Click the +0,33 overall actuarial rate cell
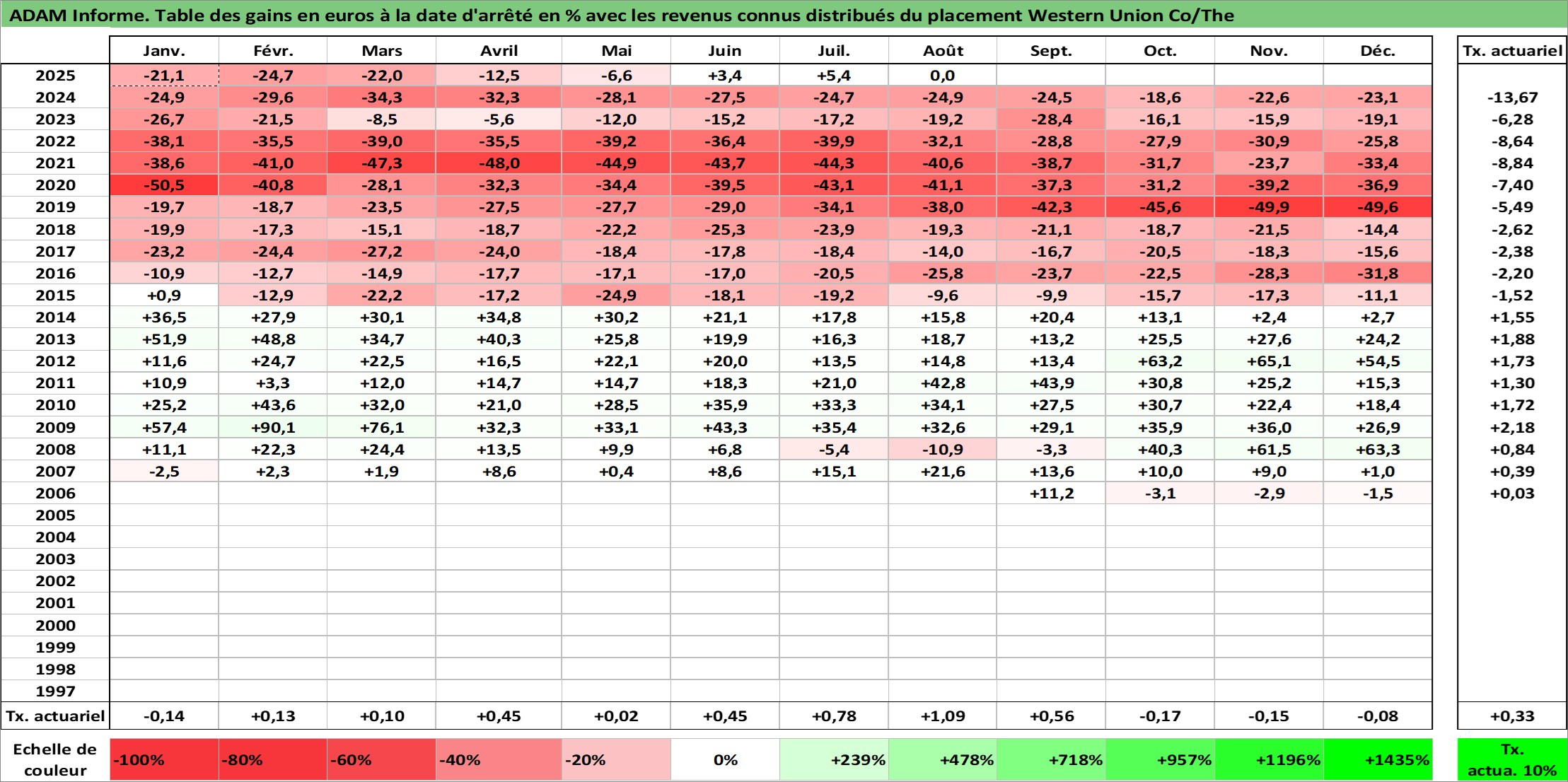This screenshot has height=782, width=1568. (x=1512, y=716)
